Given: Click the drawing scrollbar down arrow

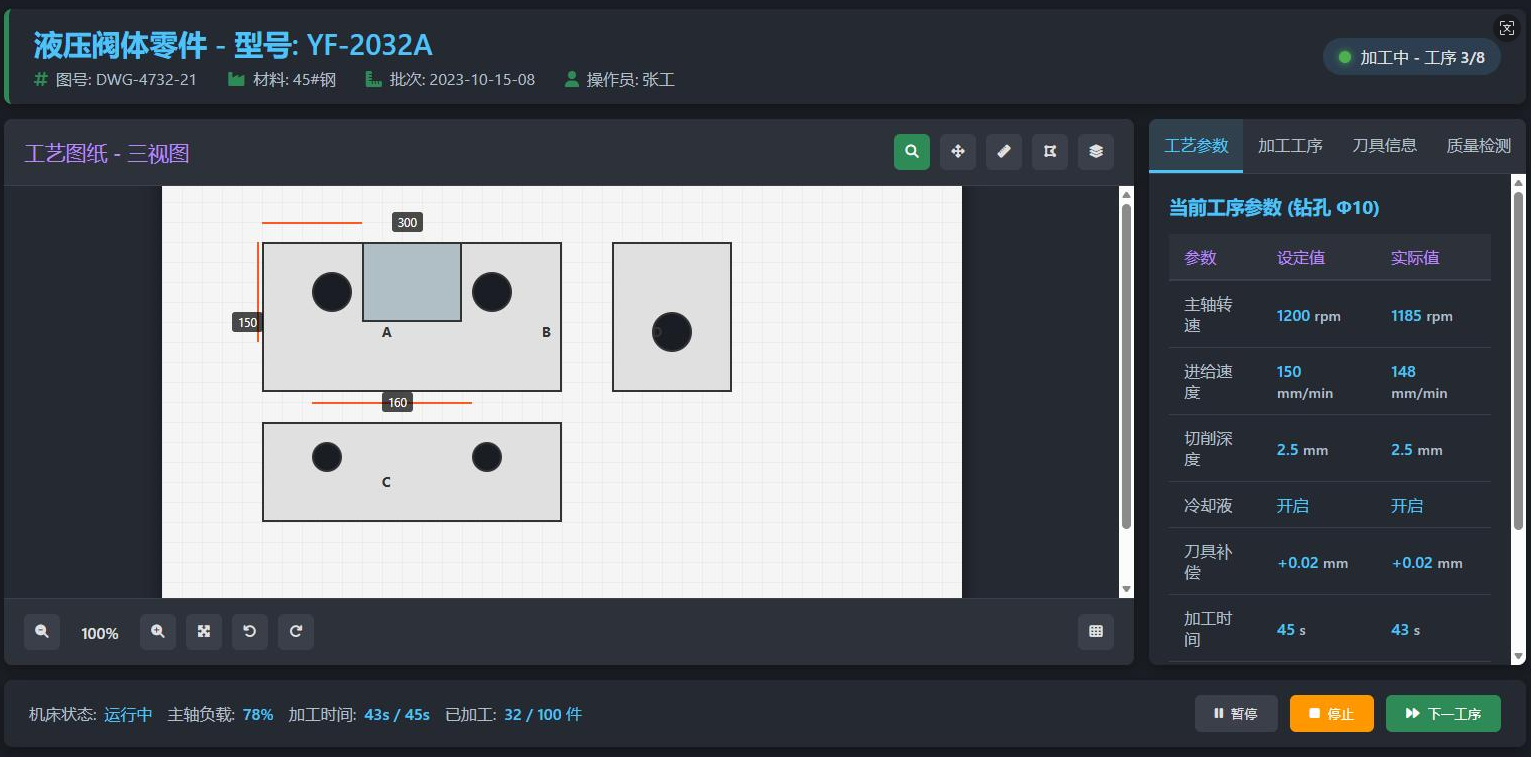Looking at the screenshot, I should 1126,589.
